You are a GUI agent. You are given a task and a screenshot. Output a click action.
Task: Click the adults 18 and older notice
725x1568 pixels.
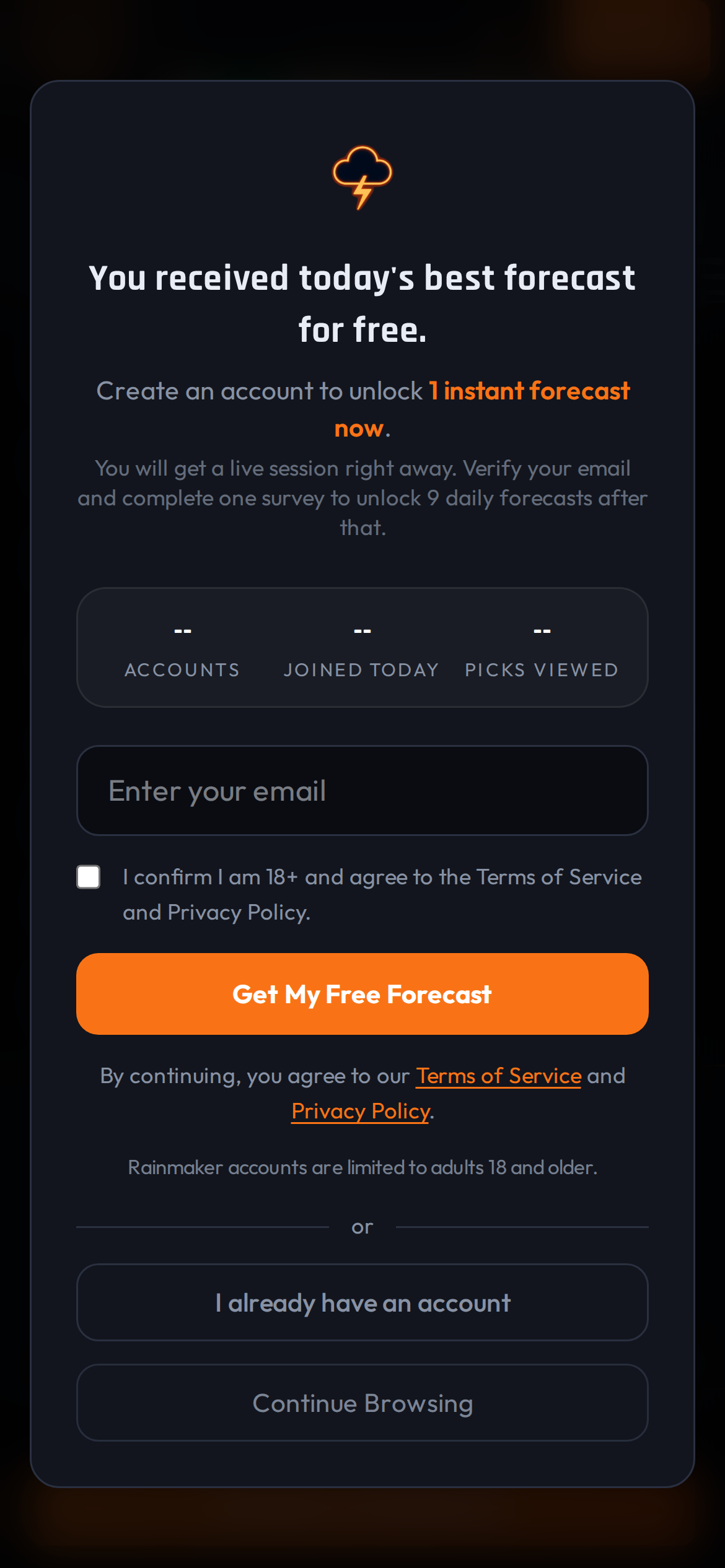(362, 1167)
